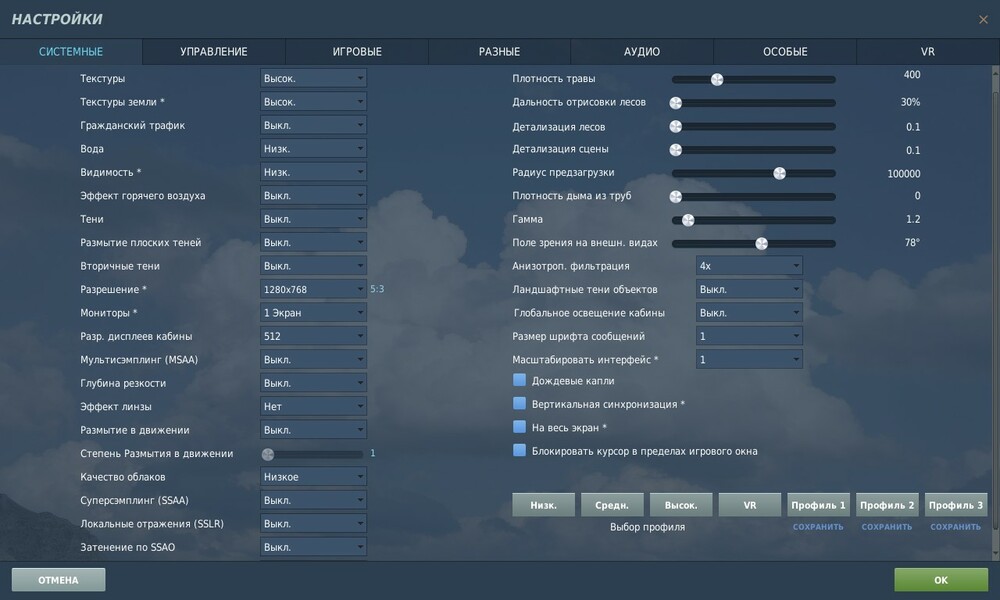This screenshot has width=1000, height=600.
Task: Click the Детализация сцены slider handle
Action: [x=675, y=150]
